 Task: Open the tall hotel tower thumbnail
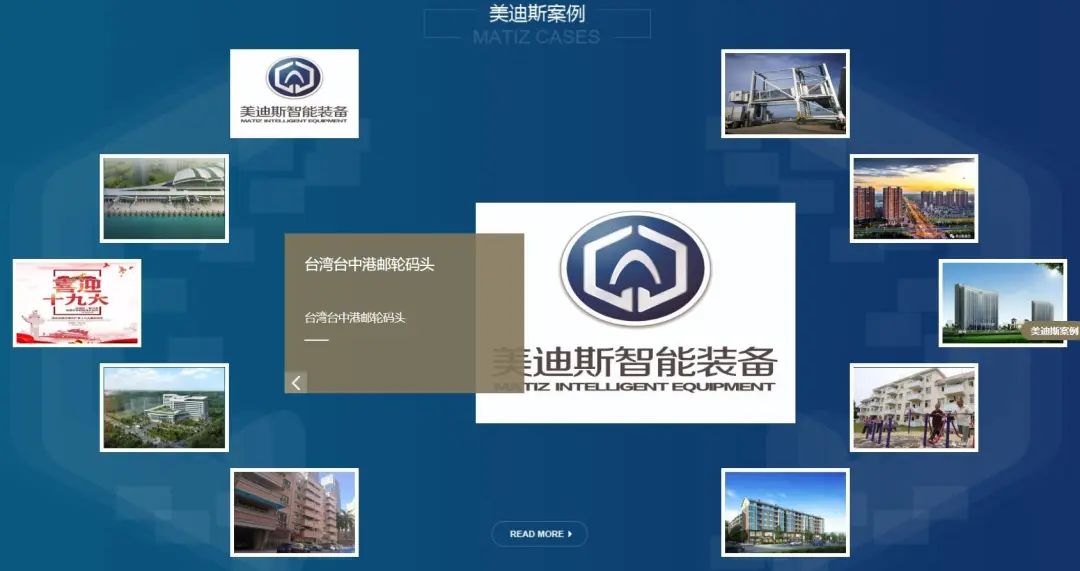click(x=1002, y=303)
